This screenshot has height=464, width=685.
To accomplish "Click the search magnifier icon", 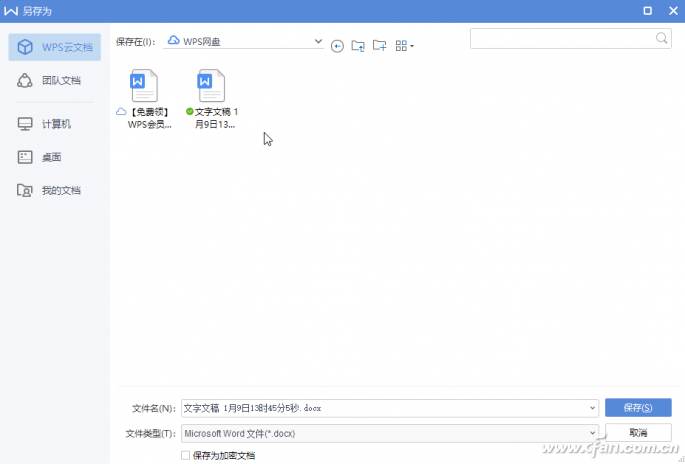I will point(661,38).
